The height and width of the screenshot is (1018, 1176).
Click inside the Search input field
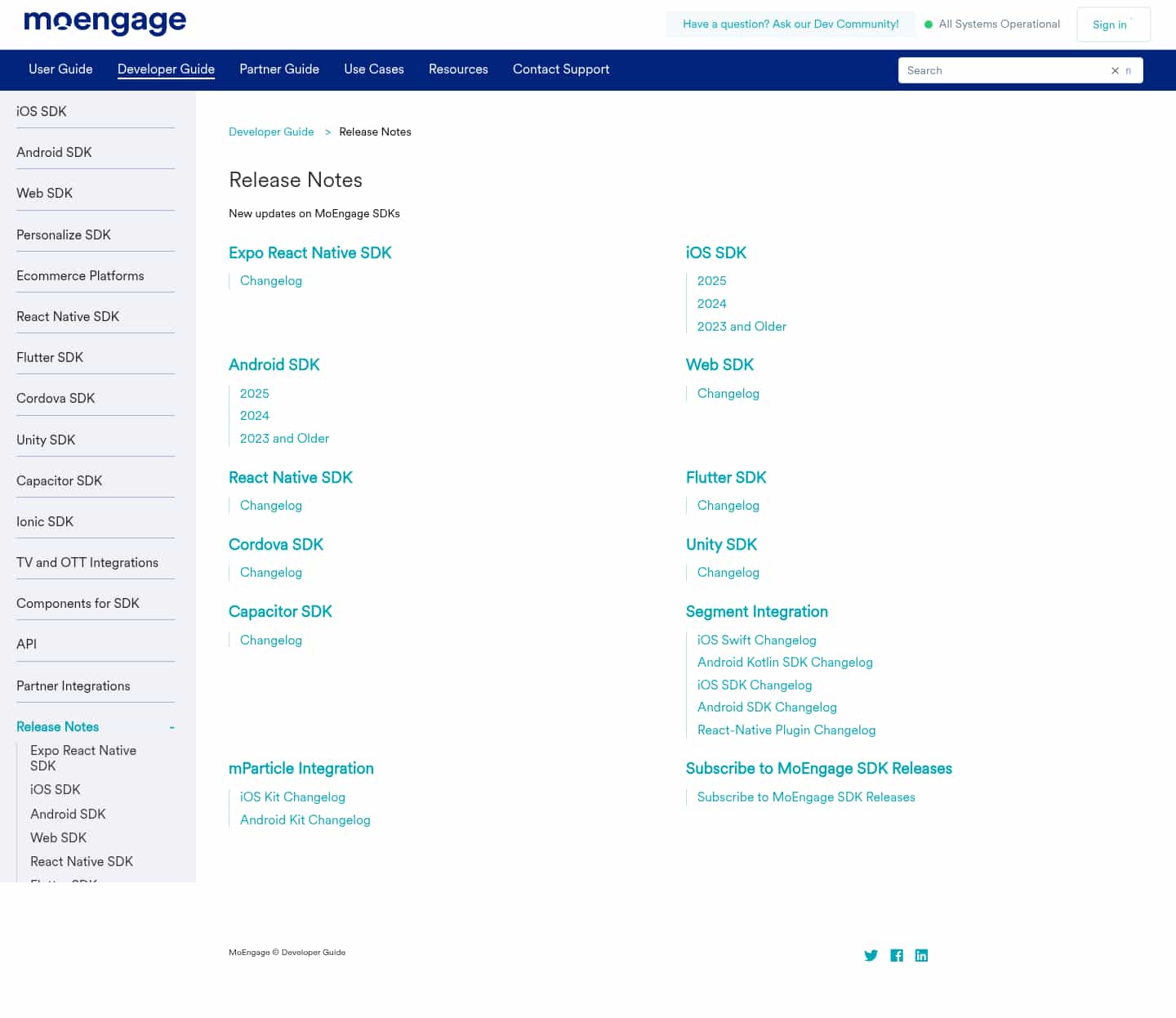[996, 70]
